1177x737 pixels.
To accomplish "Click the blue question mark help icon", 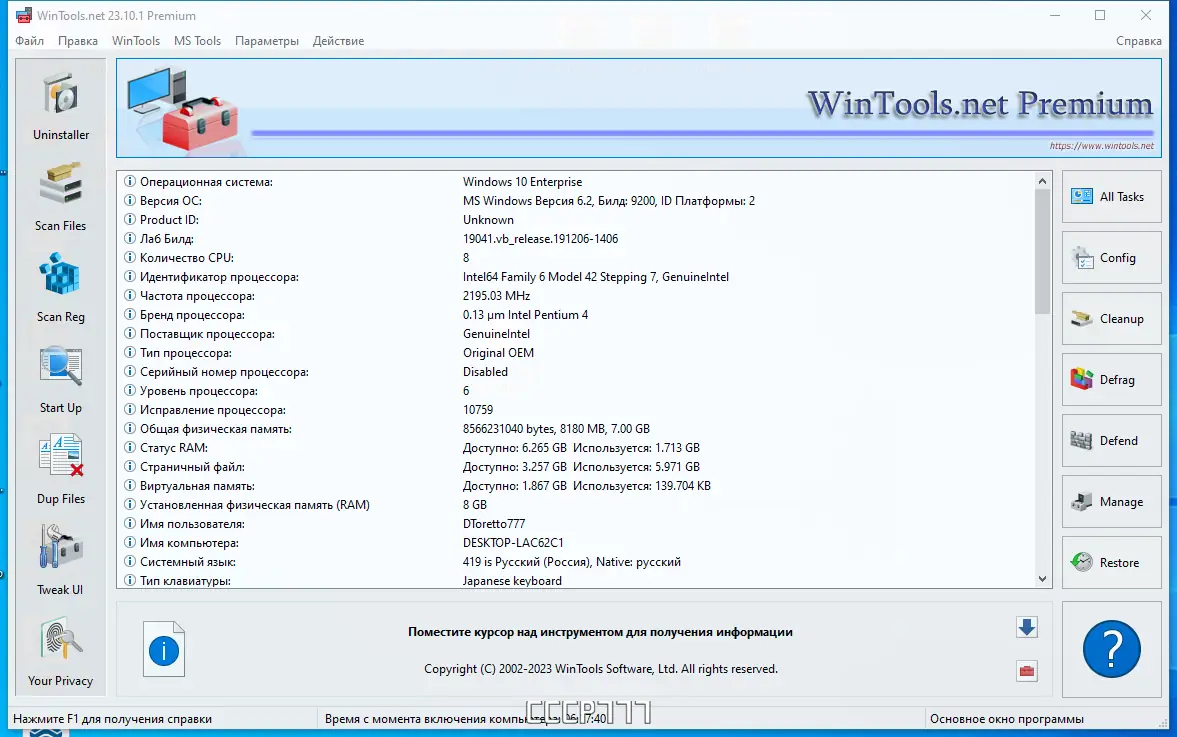I will pyautogui.click(x=1112, y=648).
